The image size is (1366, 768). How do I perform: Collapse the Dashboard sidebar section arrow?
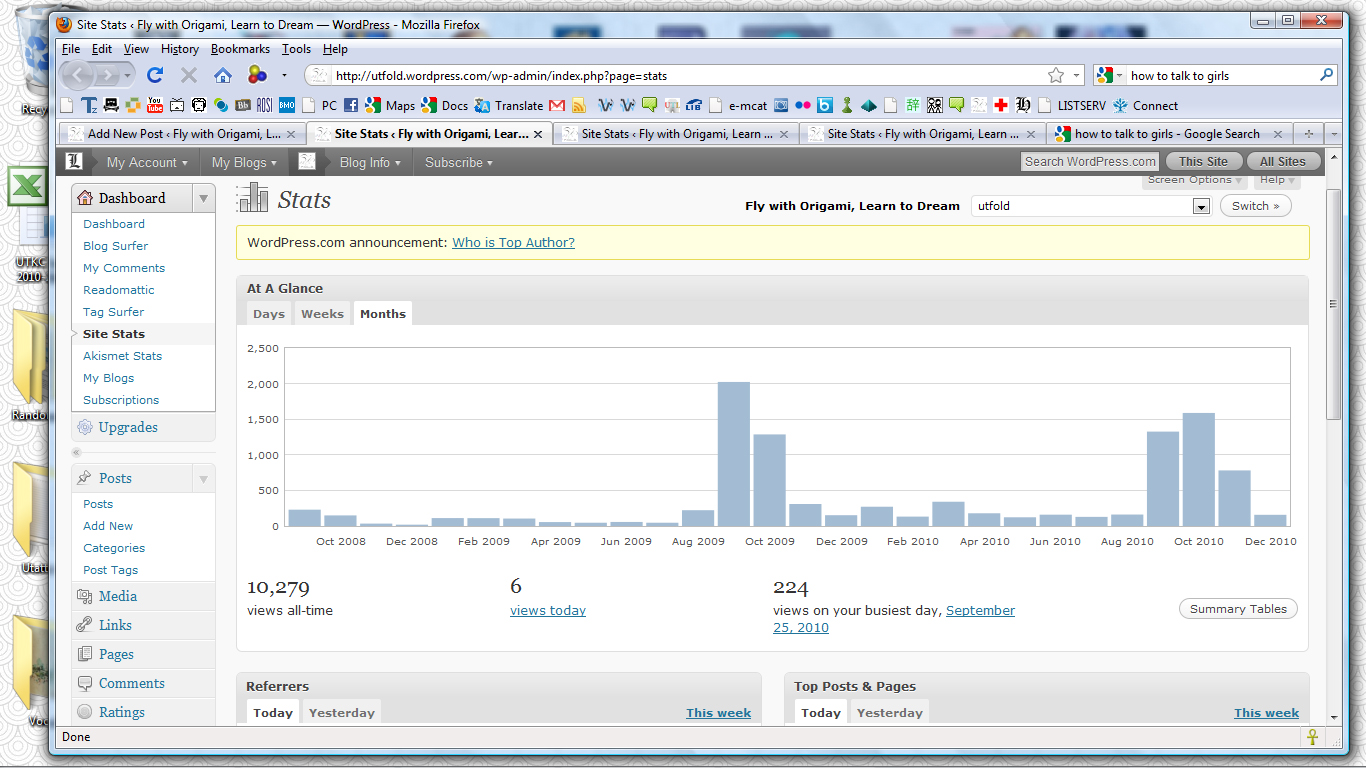pyautogui.click(x=203, y=198)
